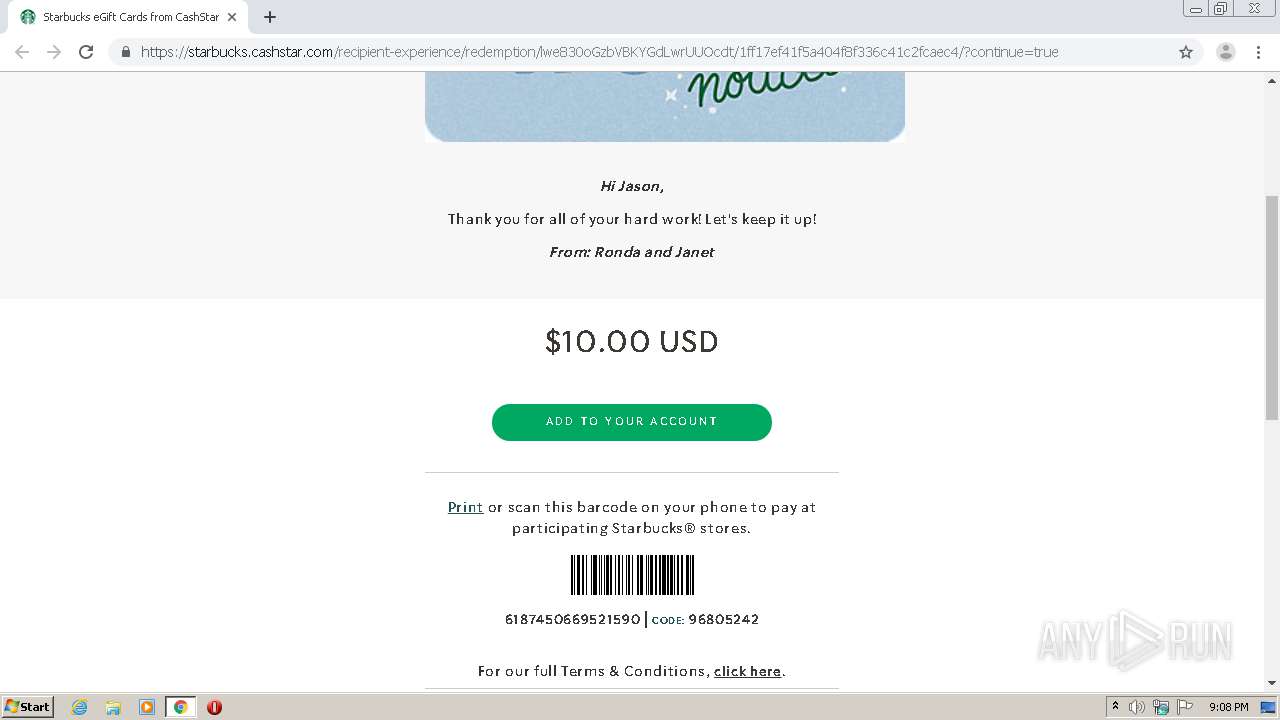Image resolution: width=1280 pixels, height=720 pixels.
Task: Launch Internet Explorer from the taskbar
Action: (80, 707)
